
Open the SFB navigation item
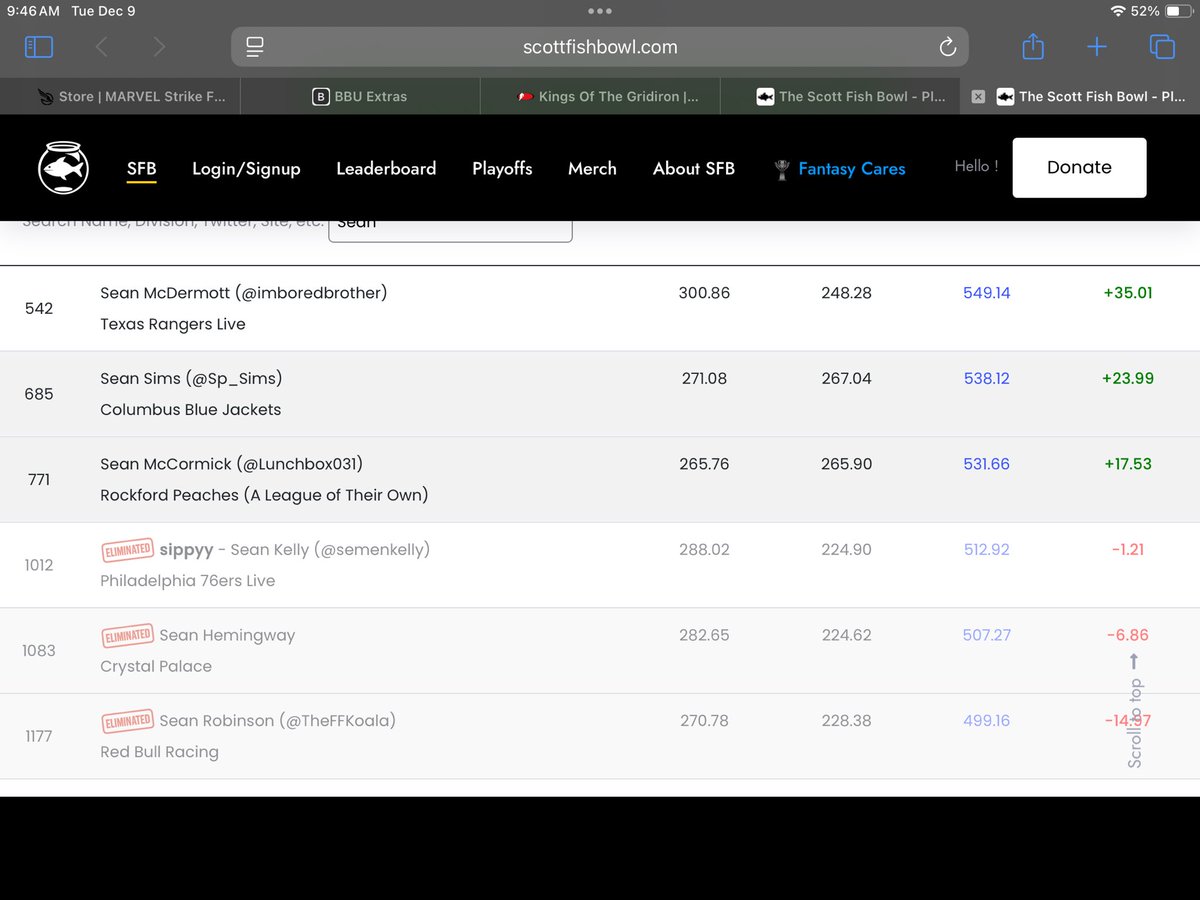pyautogui.click(x=142, y=169)
